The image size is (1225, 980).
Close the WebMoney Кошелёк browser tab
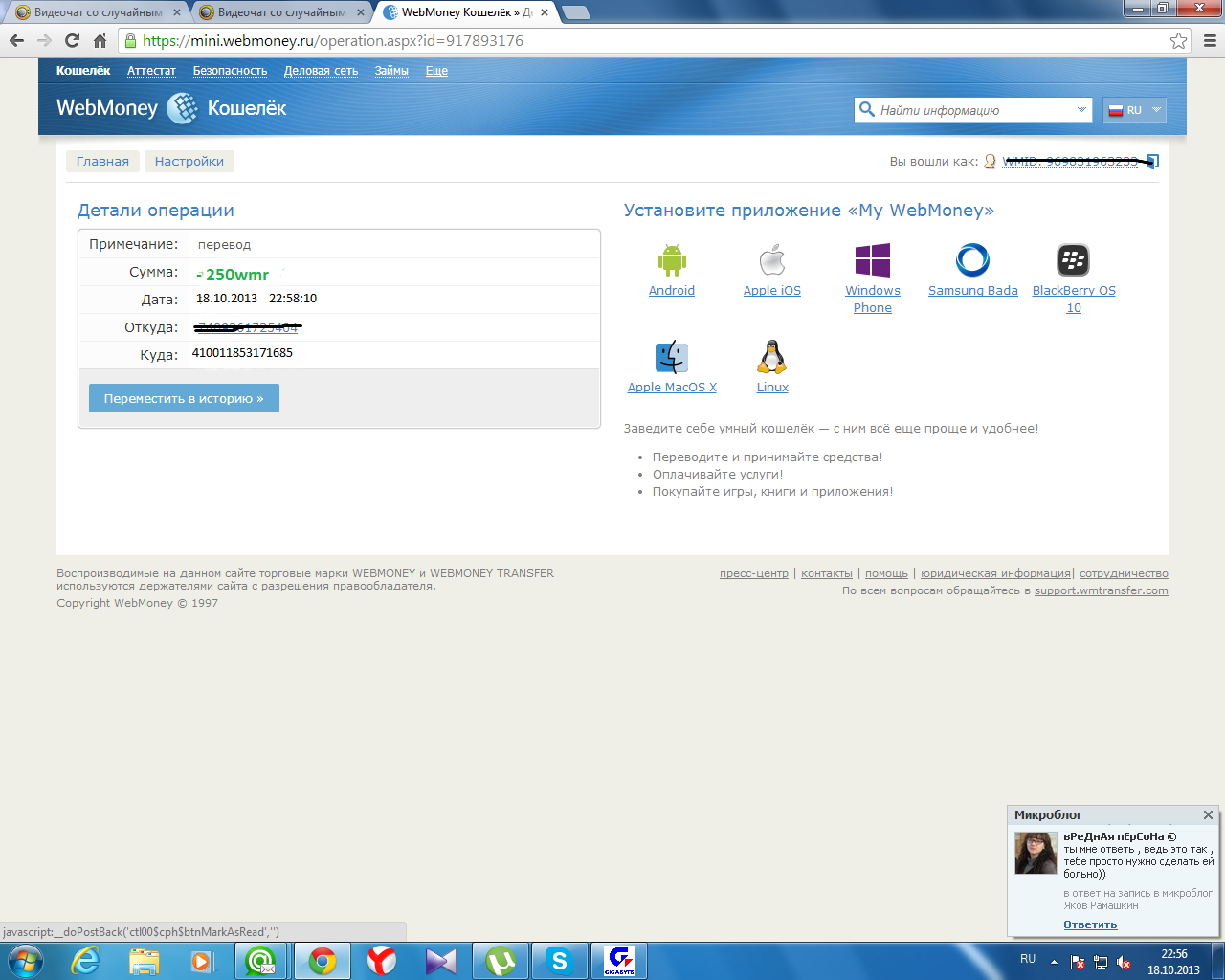pyautogui.click(x=545, y=12)
